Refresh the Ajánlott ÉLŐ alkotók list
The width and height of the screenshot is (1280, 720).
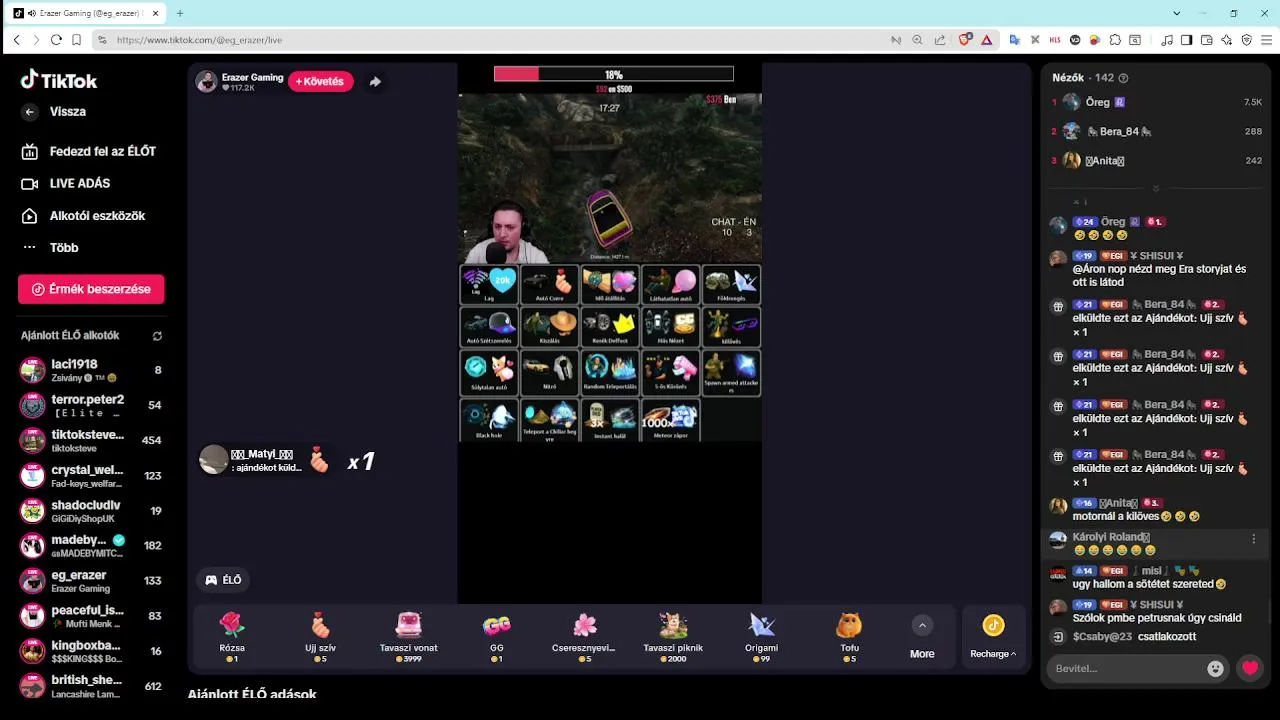pyautogui.click(x=157, y=336)
